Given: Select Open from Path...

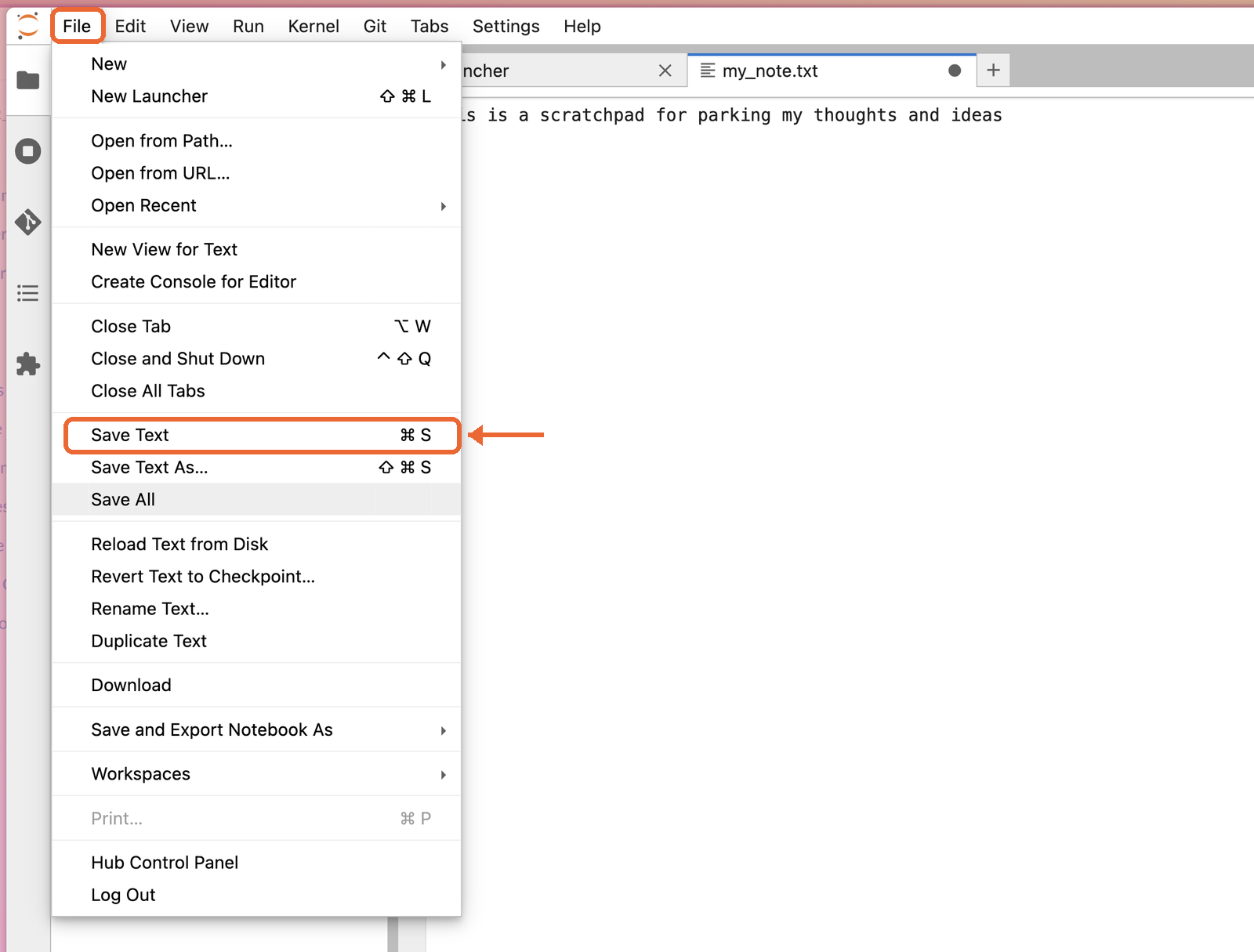Looking at the screenshot, I should pyautogui.click(x=256, y=141).
